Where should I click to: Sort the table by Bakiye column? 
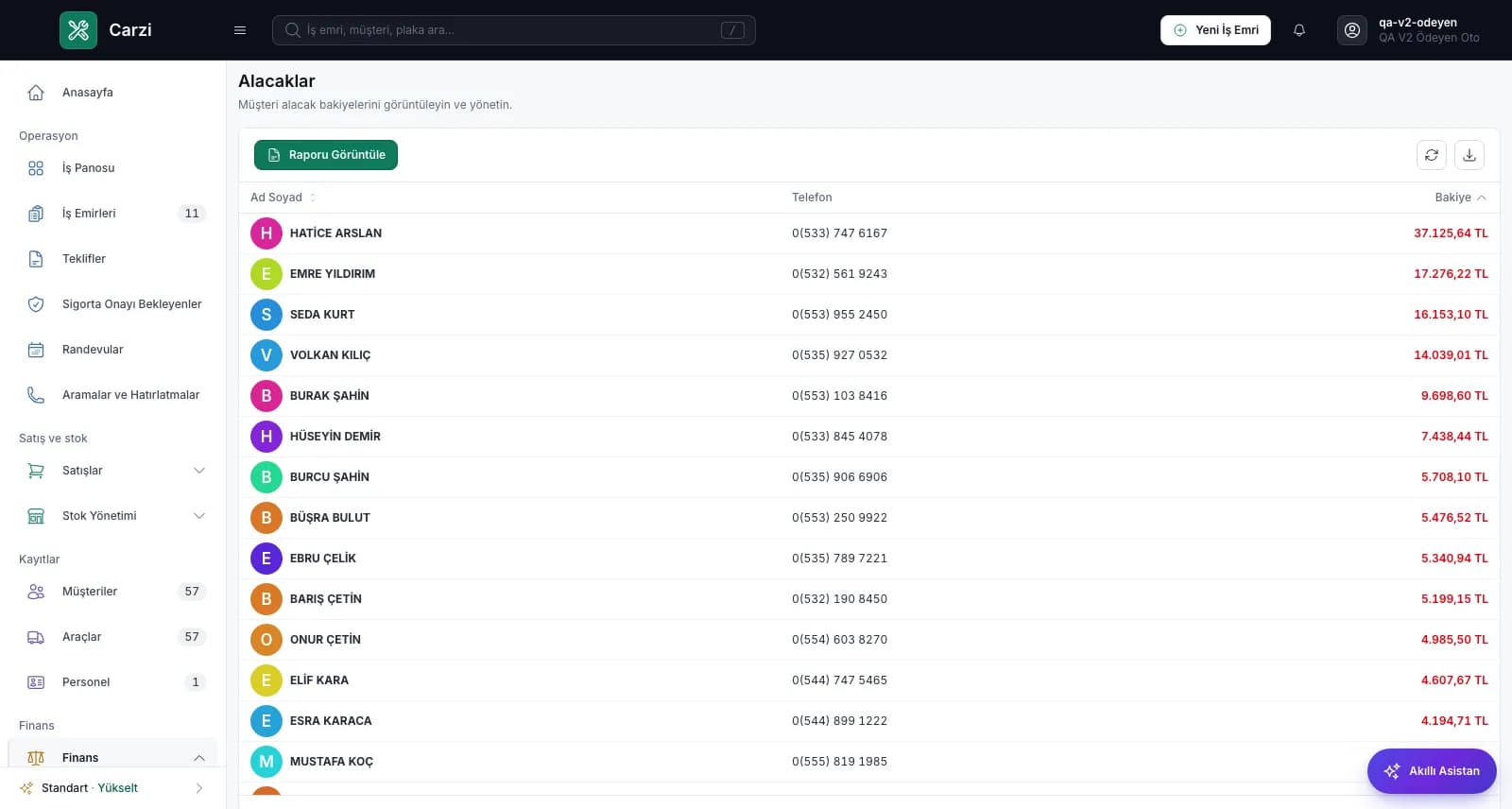[1460, 198]
